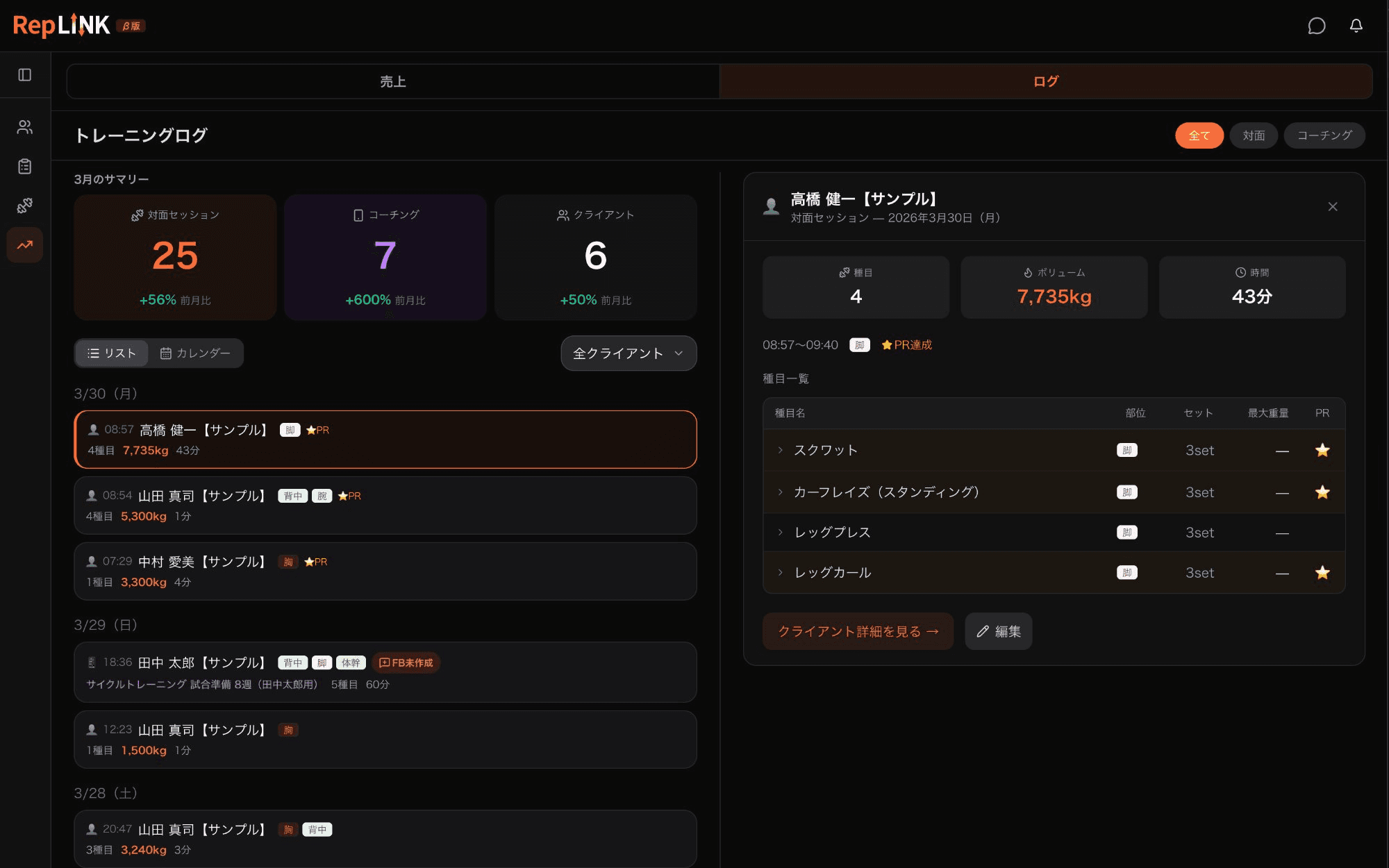1389x868 pixels.
Task: Toggle the PR star on レッグカール row
Action: click(x=1322, y=572)
